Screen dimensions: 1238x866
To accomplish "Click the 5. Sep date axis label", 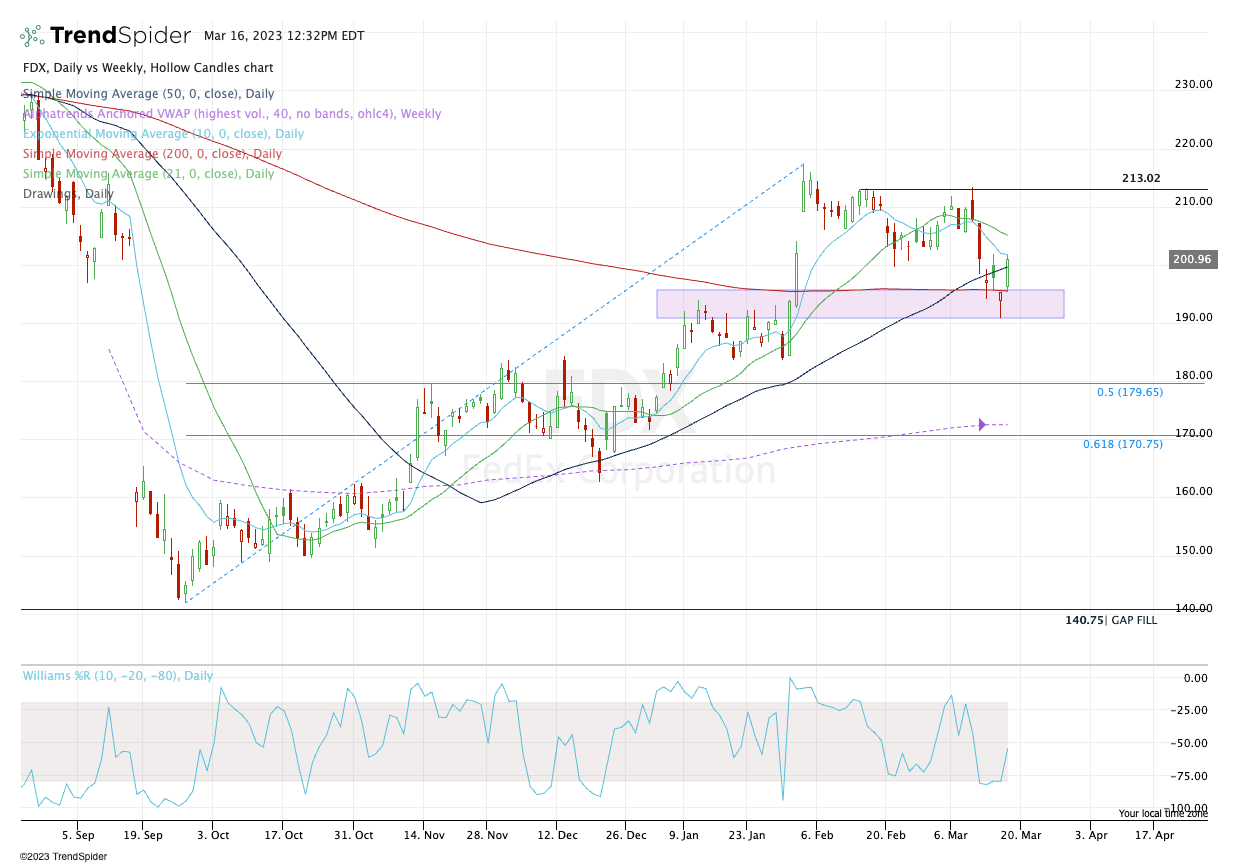I will (x=79, y=834).
